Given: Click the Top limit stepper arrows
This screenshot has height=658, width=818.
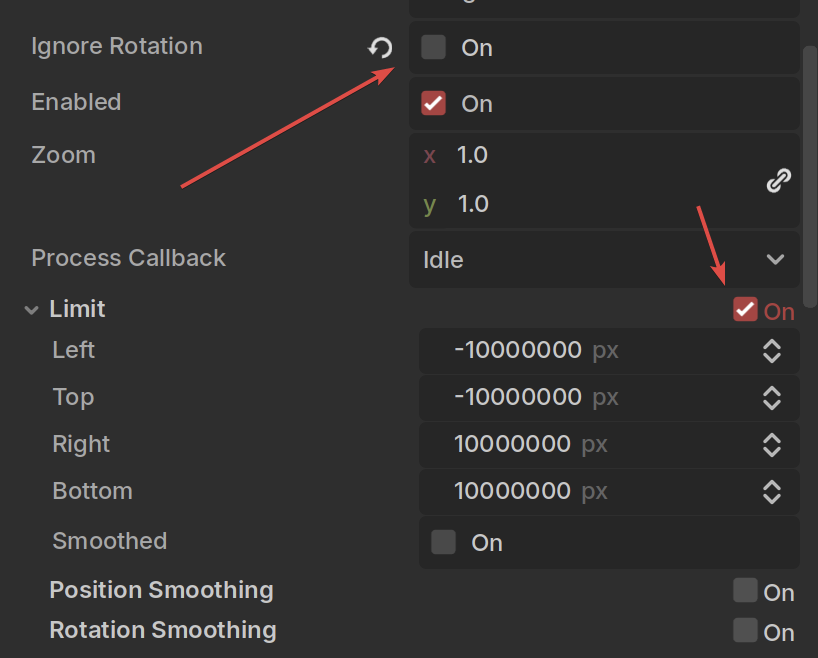Looking at the screenshot, I should click(x=772, y=398).
